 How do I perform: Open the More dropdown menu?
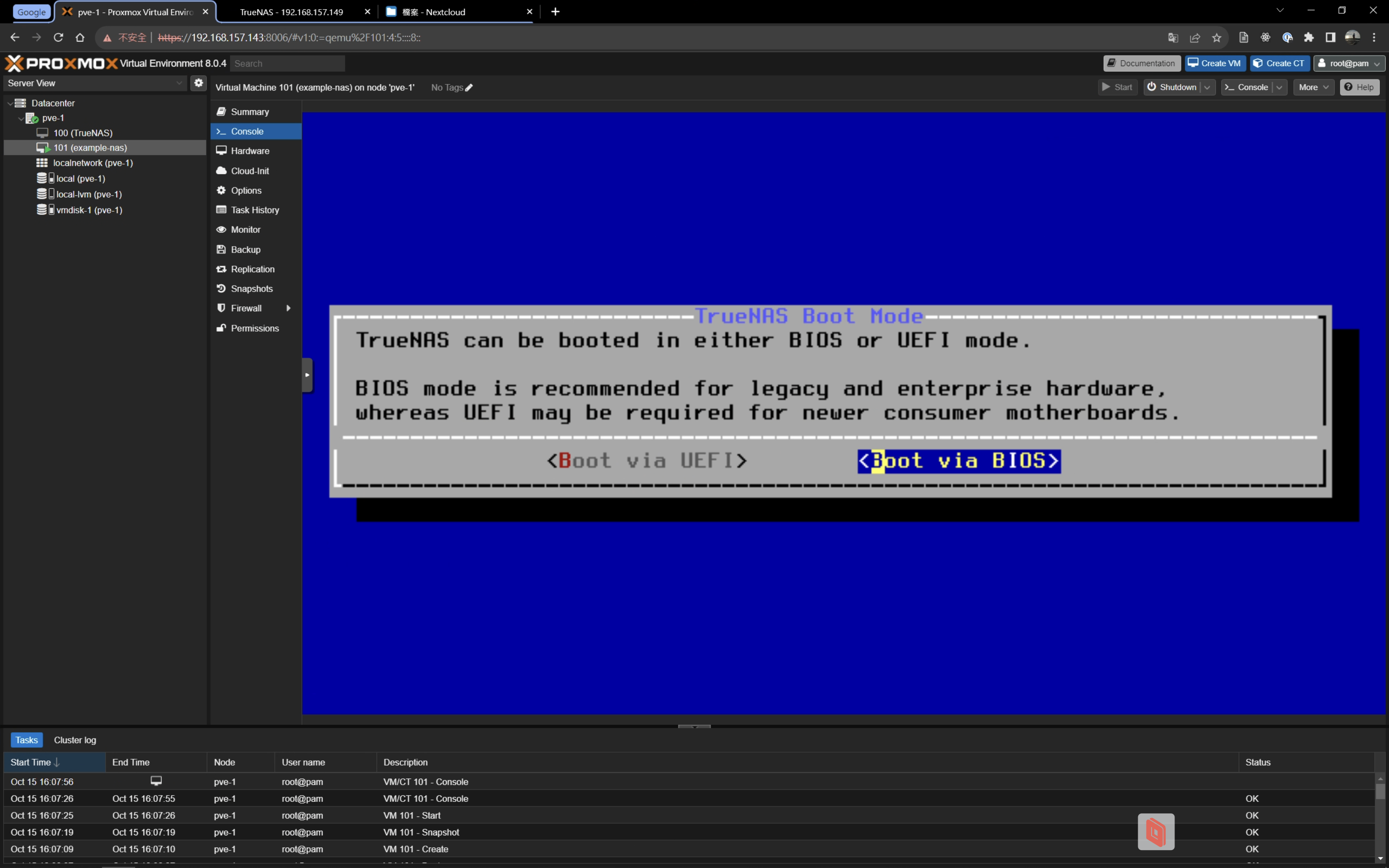[1313, 87]
